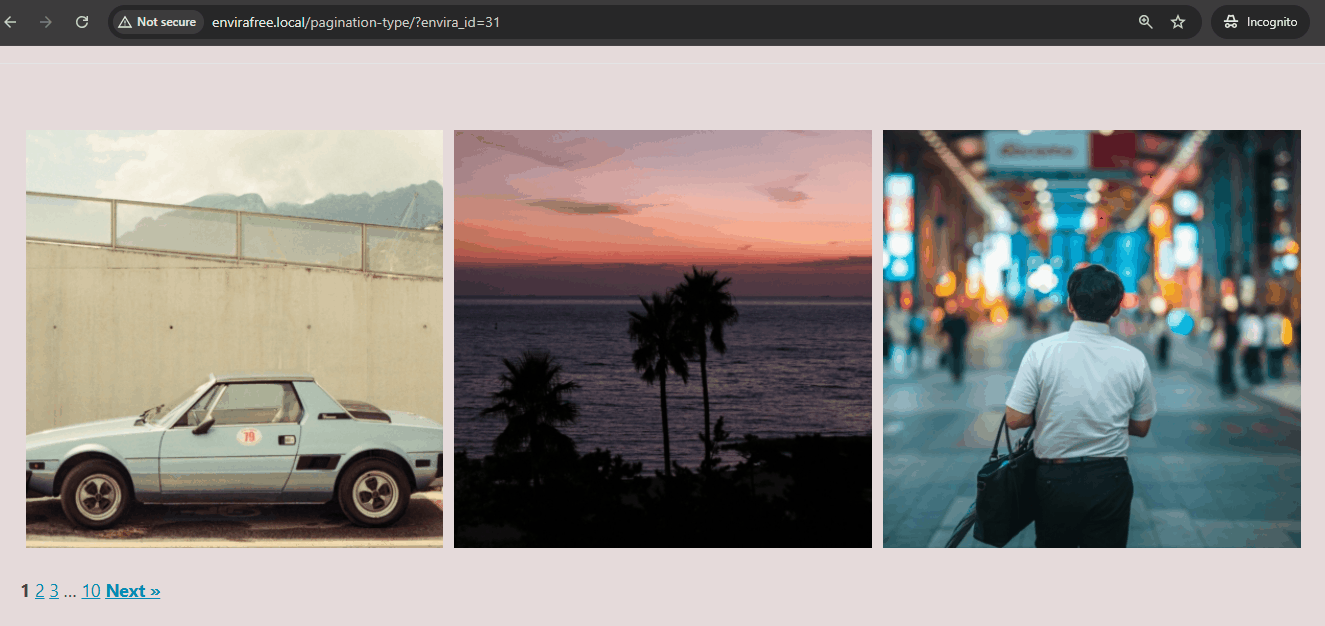The width and height of the screenshot is (1325, 626).
Task: Jump to the last page 10
Action: (91, 591)
